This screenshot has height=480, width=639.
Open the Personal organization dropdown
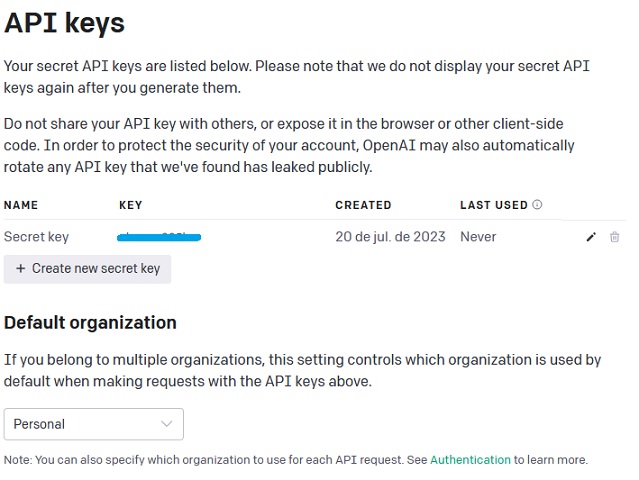click(x=94, y=424)
